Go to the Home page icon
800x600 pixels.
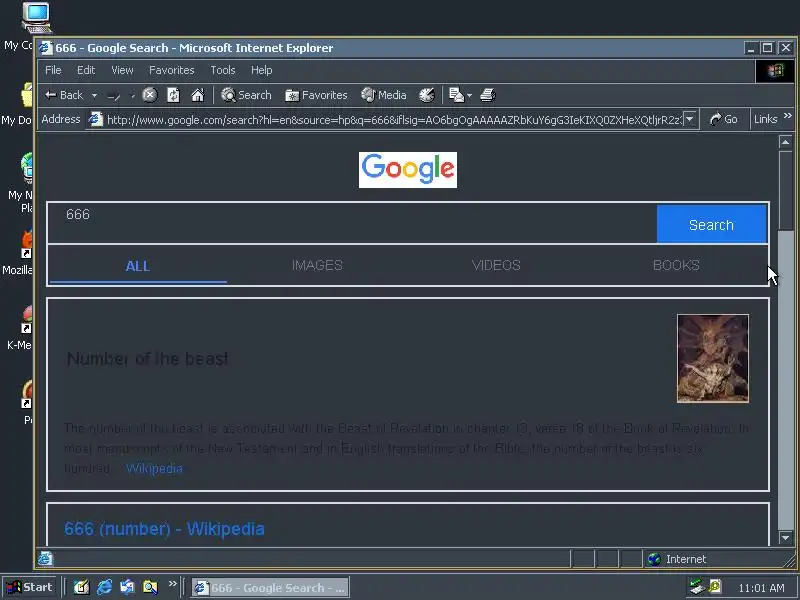point(197,95)
